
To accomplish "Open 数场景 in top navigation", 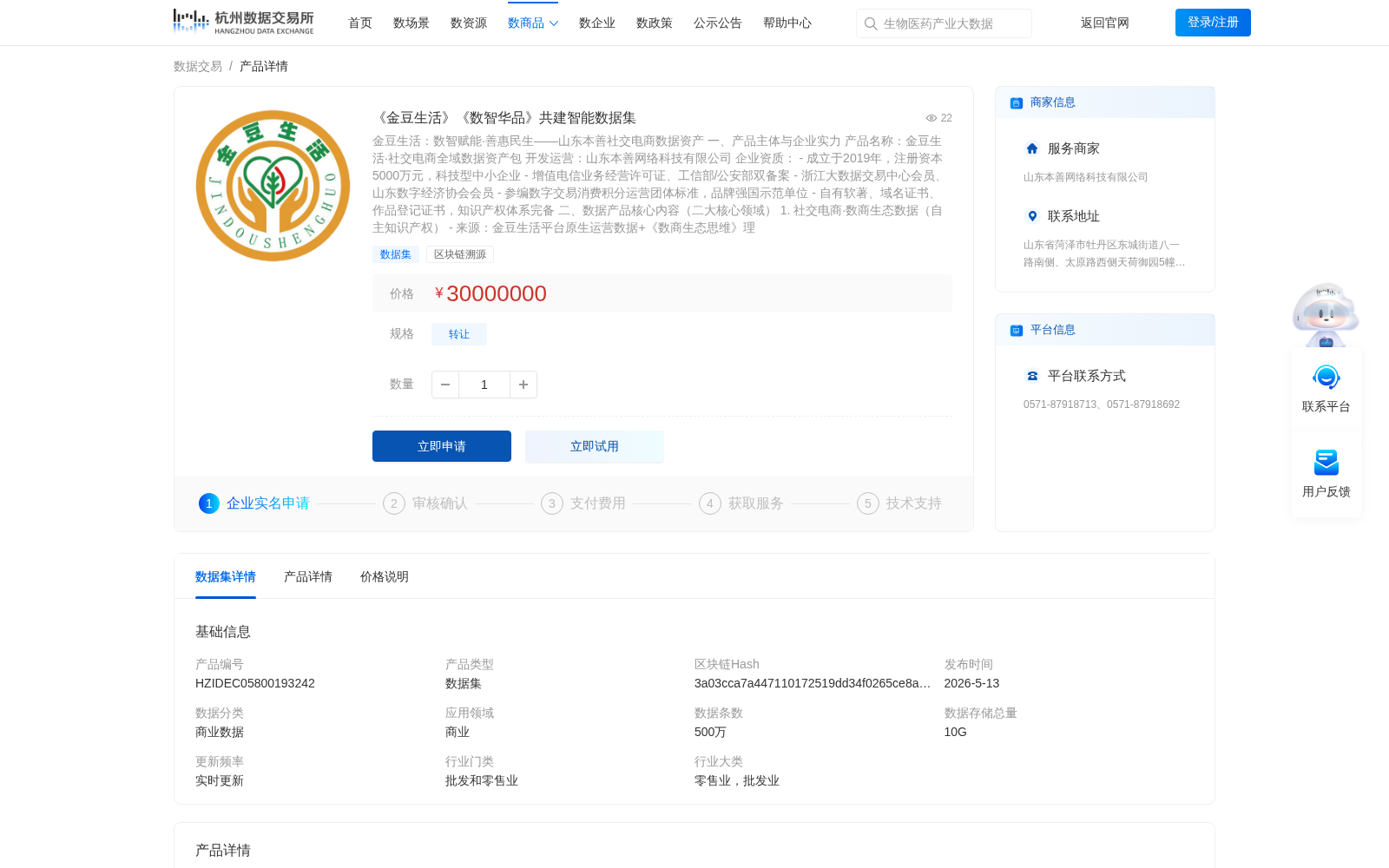I will pos(411,23).
